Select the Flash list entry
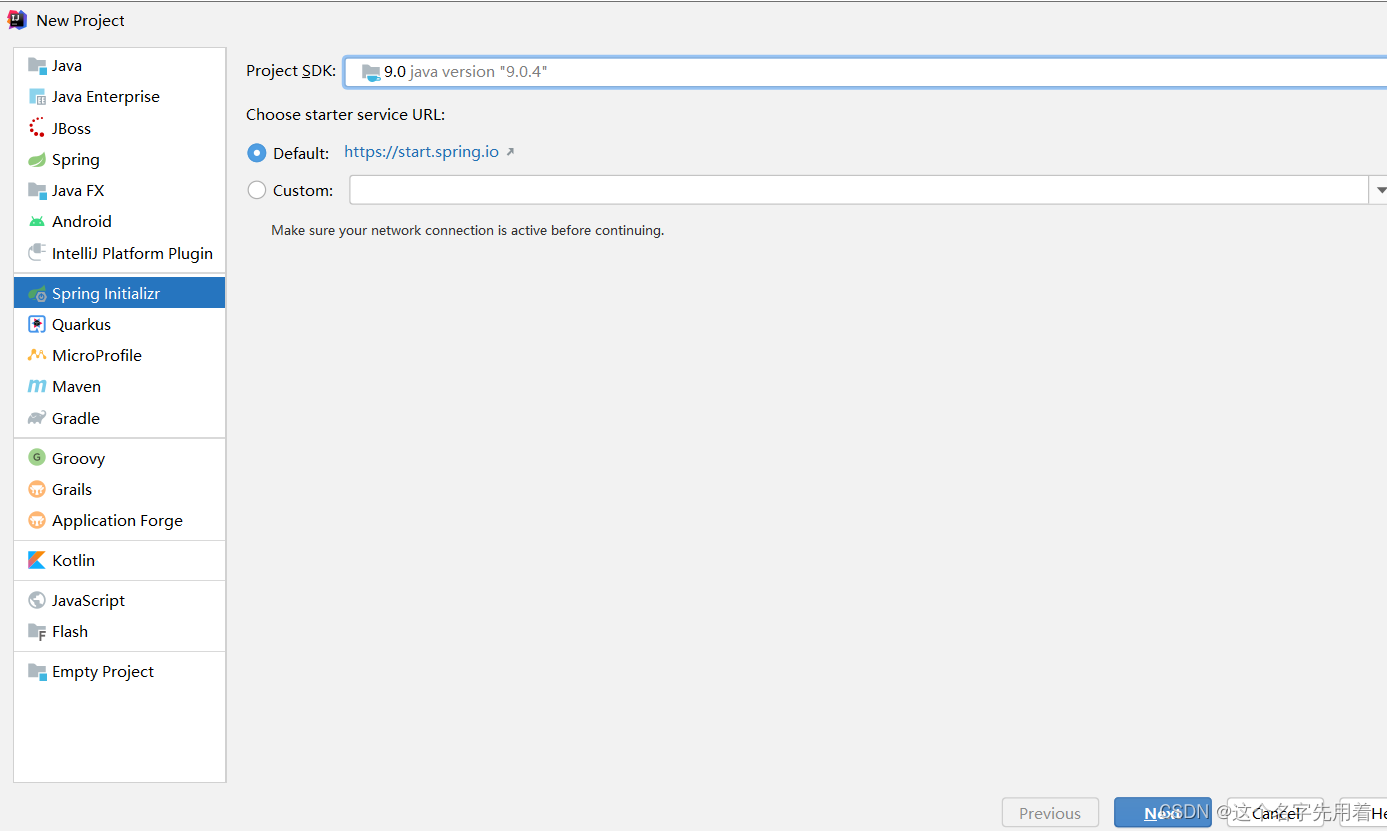 pos(119,632)
